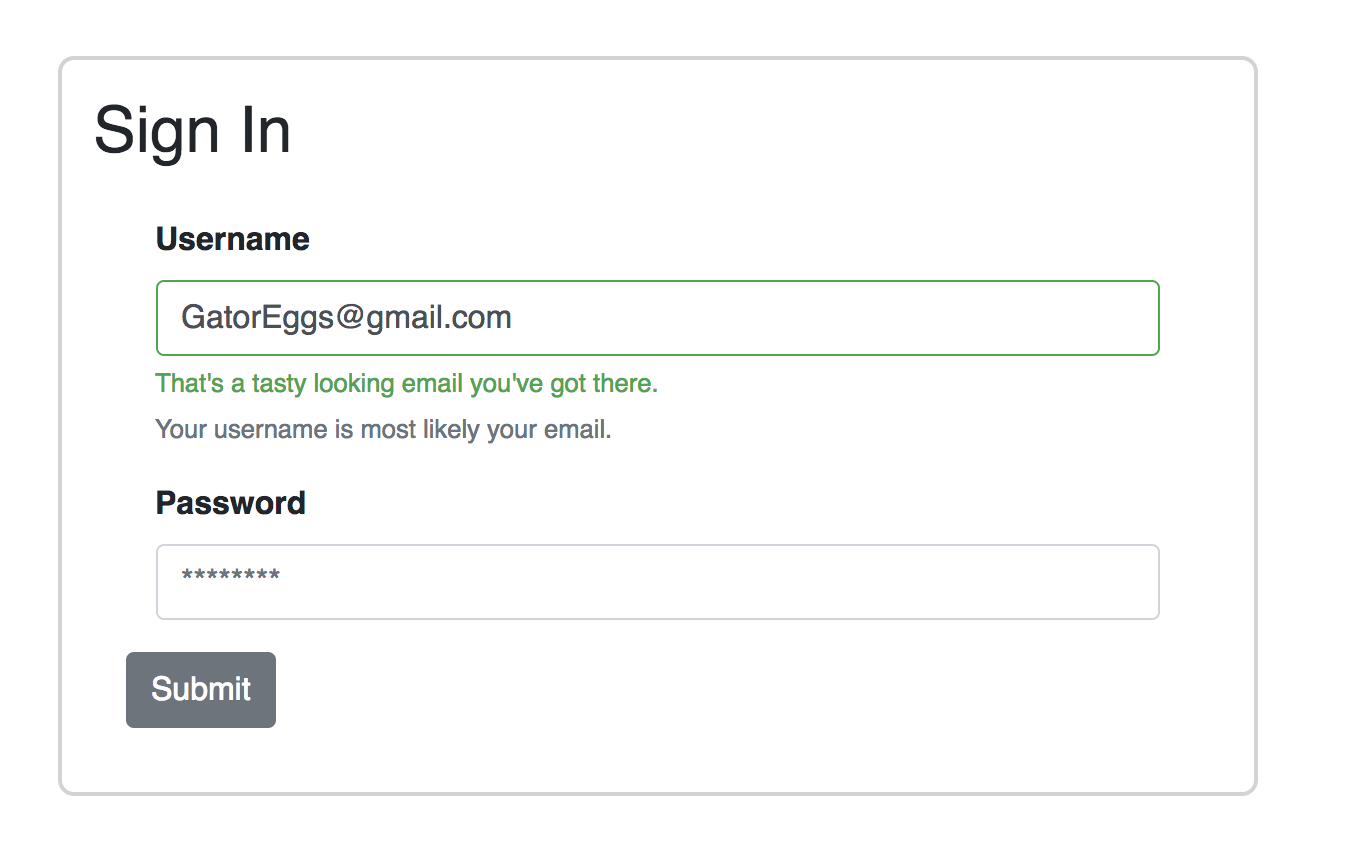Click the gray username hint text
The height and width of the screenshot is (864, 1358).
tap(384, 430)
